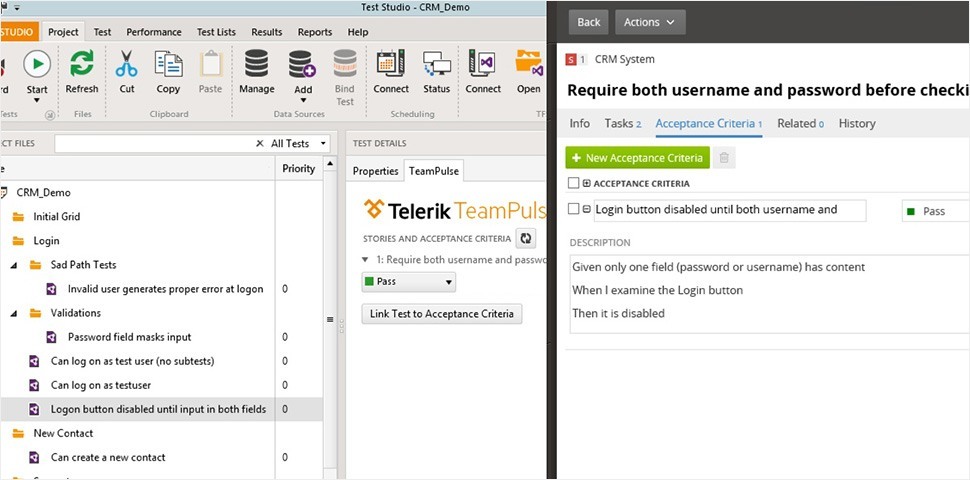Image resolution: width=970 pixels, height=480 pixels.
Task: Open the Results ribbon tab
Action: 267,32
